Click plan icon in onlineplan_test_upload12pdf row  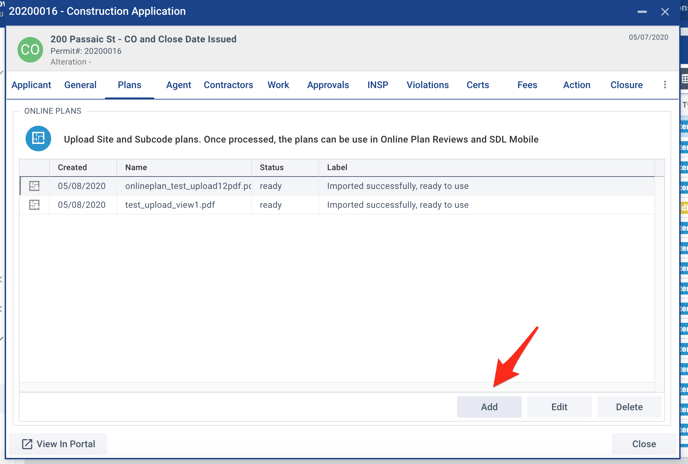coord(34,186)
